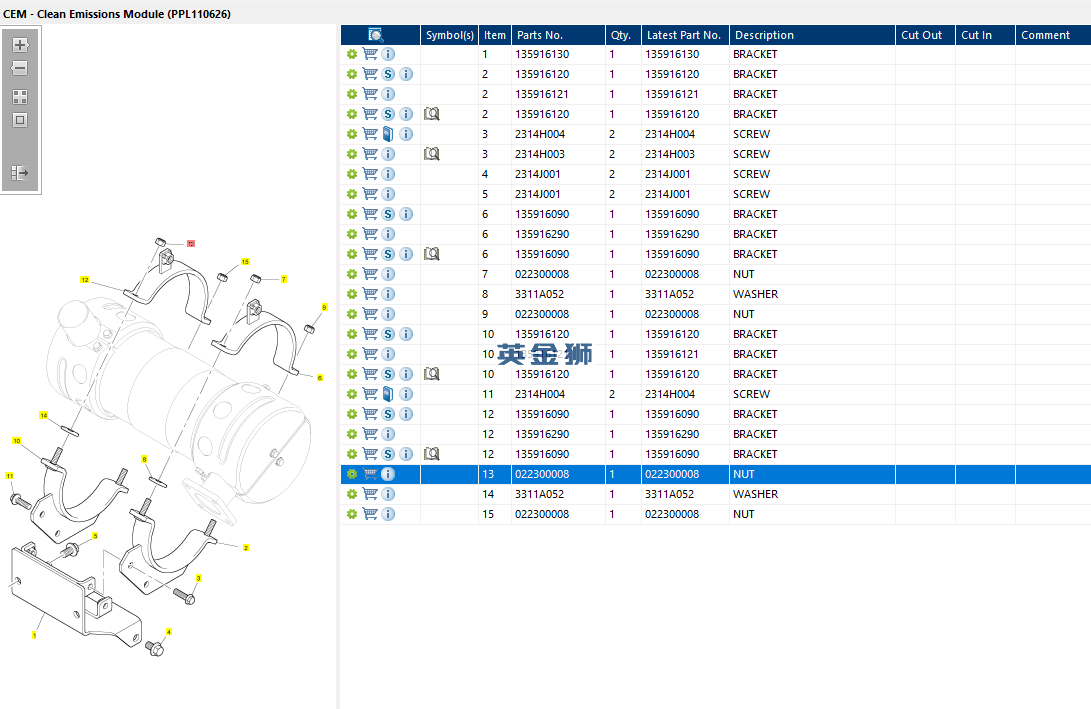This screenshot has height=709, width=1091.
Task: Click blue book icon in item 3 row
Action: tap(388, 134)
